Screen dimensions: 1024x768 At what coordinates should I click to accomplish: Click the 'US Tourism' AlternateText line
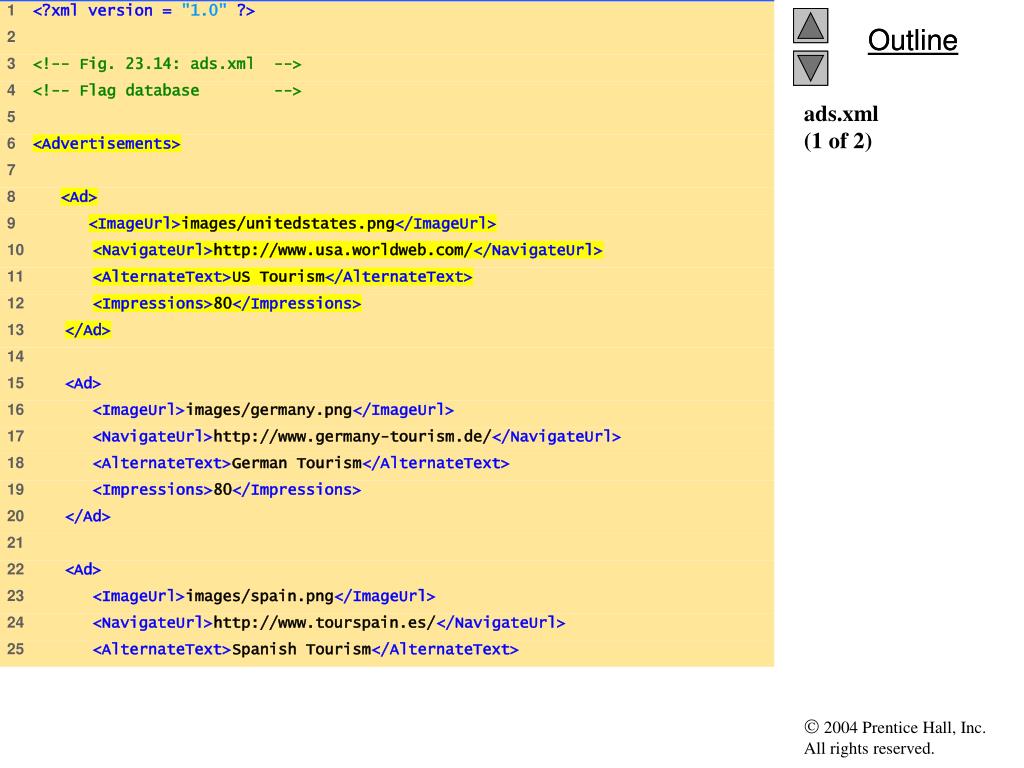click(282, 277)
